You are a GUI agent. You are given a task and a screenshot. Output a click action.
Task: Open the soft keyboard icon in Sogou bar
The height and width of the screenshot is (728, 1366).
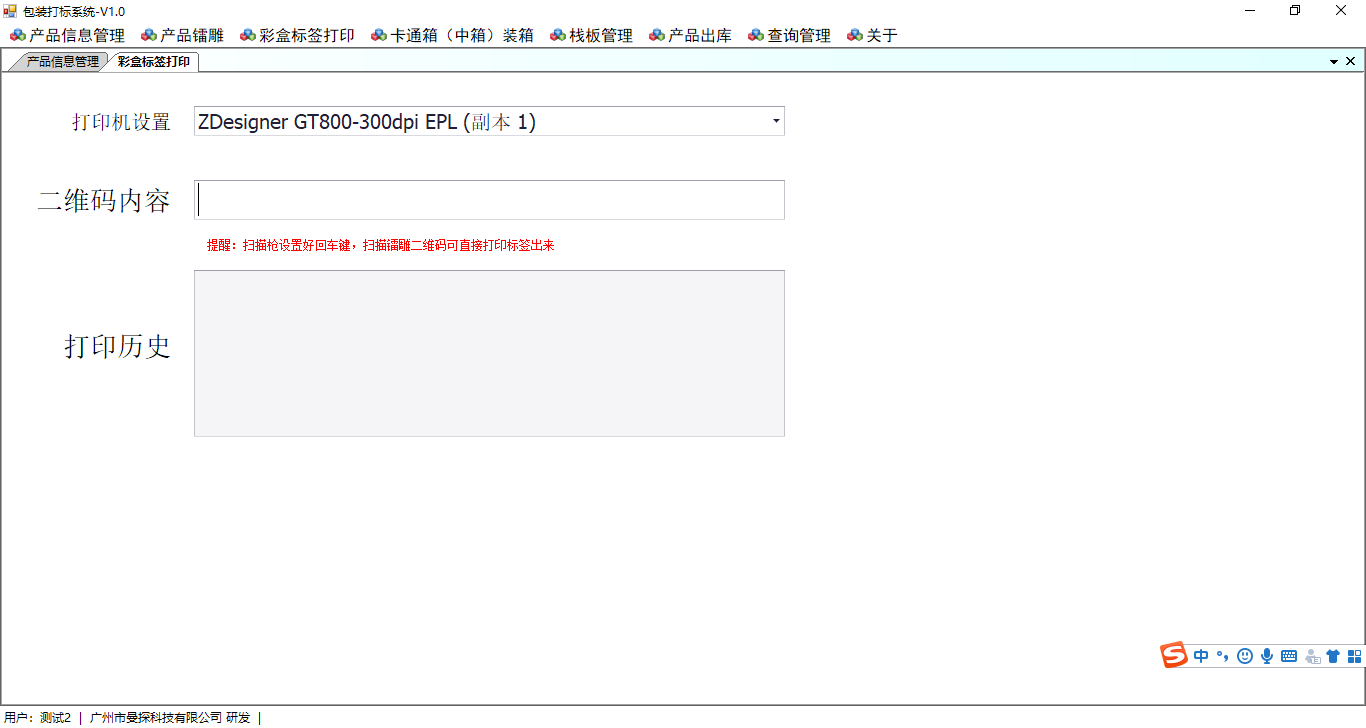click(1289, 656)
